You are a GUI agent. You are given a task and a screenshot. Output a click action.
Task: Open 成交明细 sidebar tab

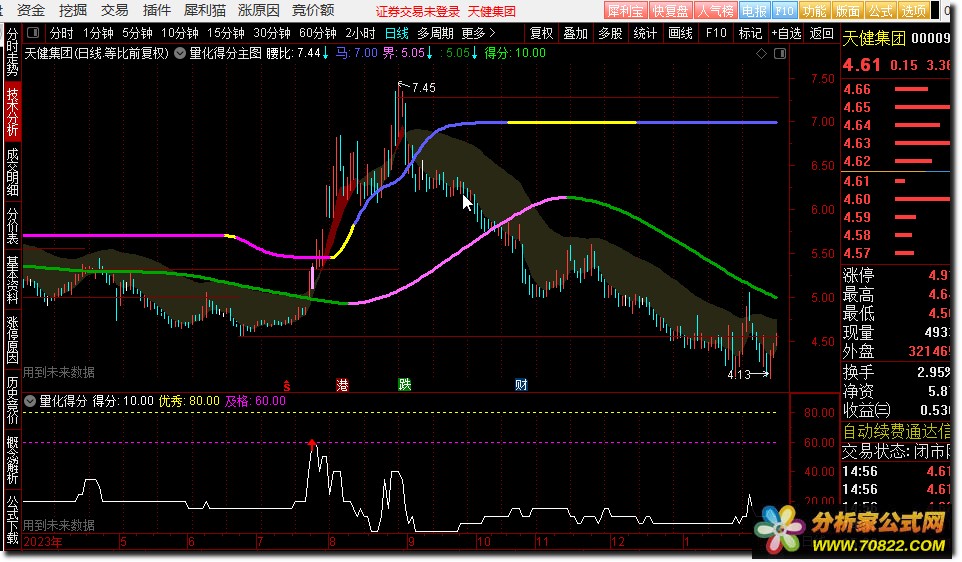tap(12, 172)
